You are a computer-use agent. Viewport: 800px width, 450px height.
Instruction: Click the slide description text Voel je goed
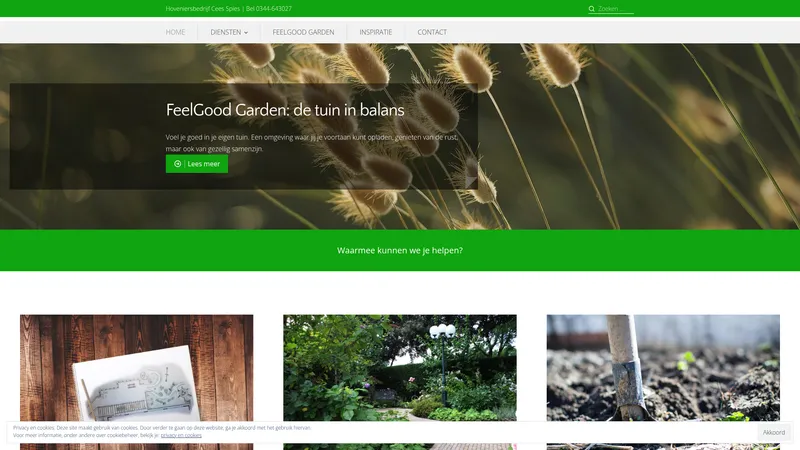312,143
